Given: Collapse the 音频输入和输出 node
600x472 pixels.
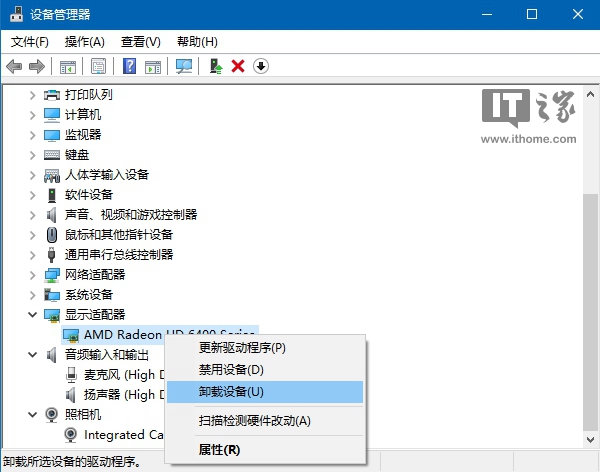Looking at the screenshot, I should [33, 355].
